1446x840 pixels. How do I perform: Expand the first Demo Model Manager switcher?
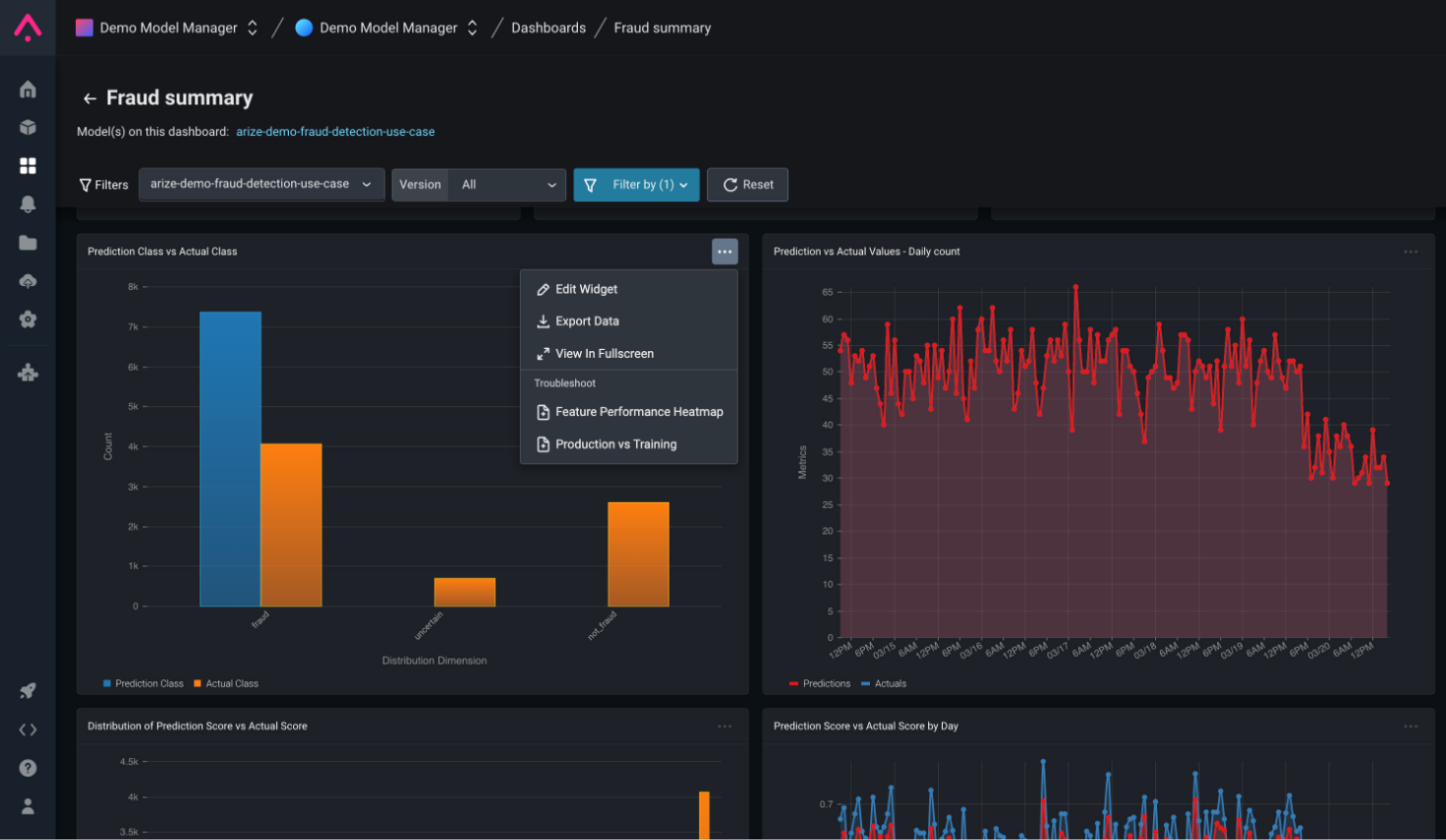(x=253, y=28)
